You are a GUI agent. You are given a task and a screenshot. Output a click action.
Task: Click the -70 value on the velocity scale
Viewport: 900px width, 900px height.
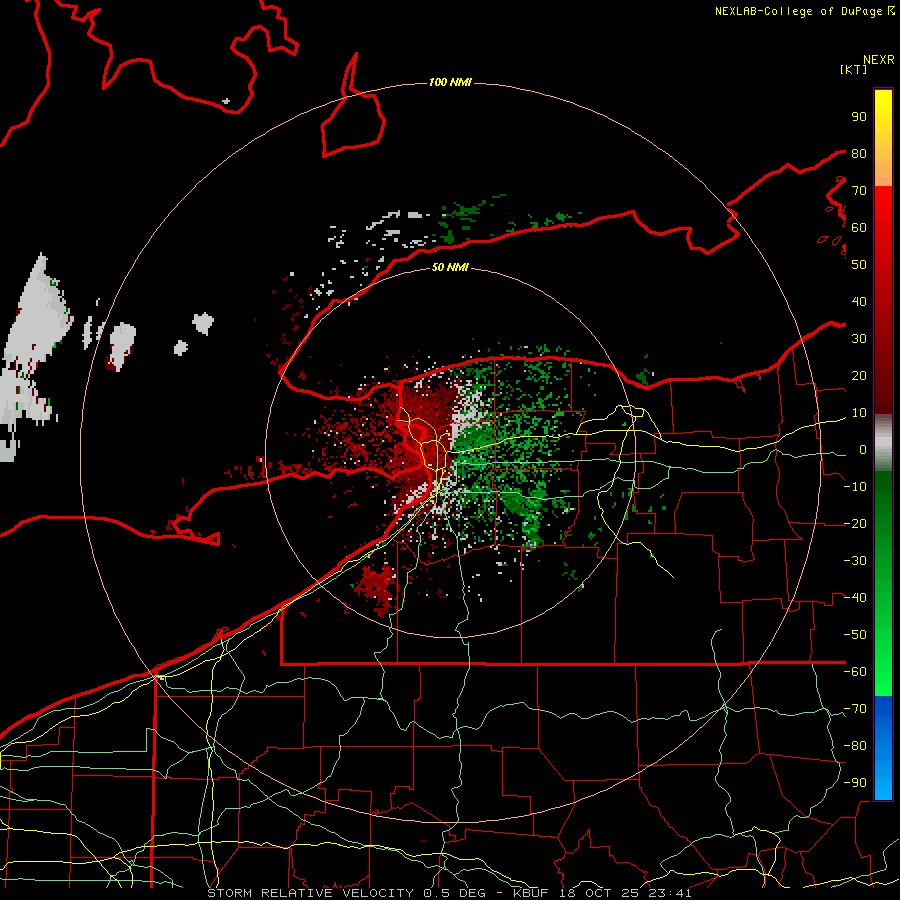pyautogui.click(x=855, y=708)
